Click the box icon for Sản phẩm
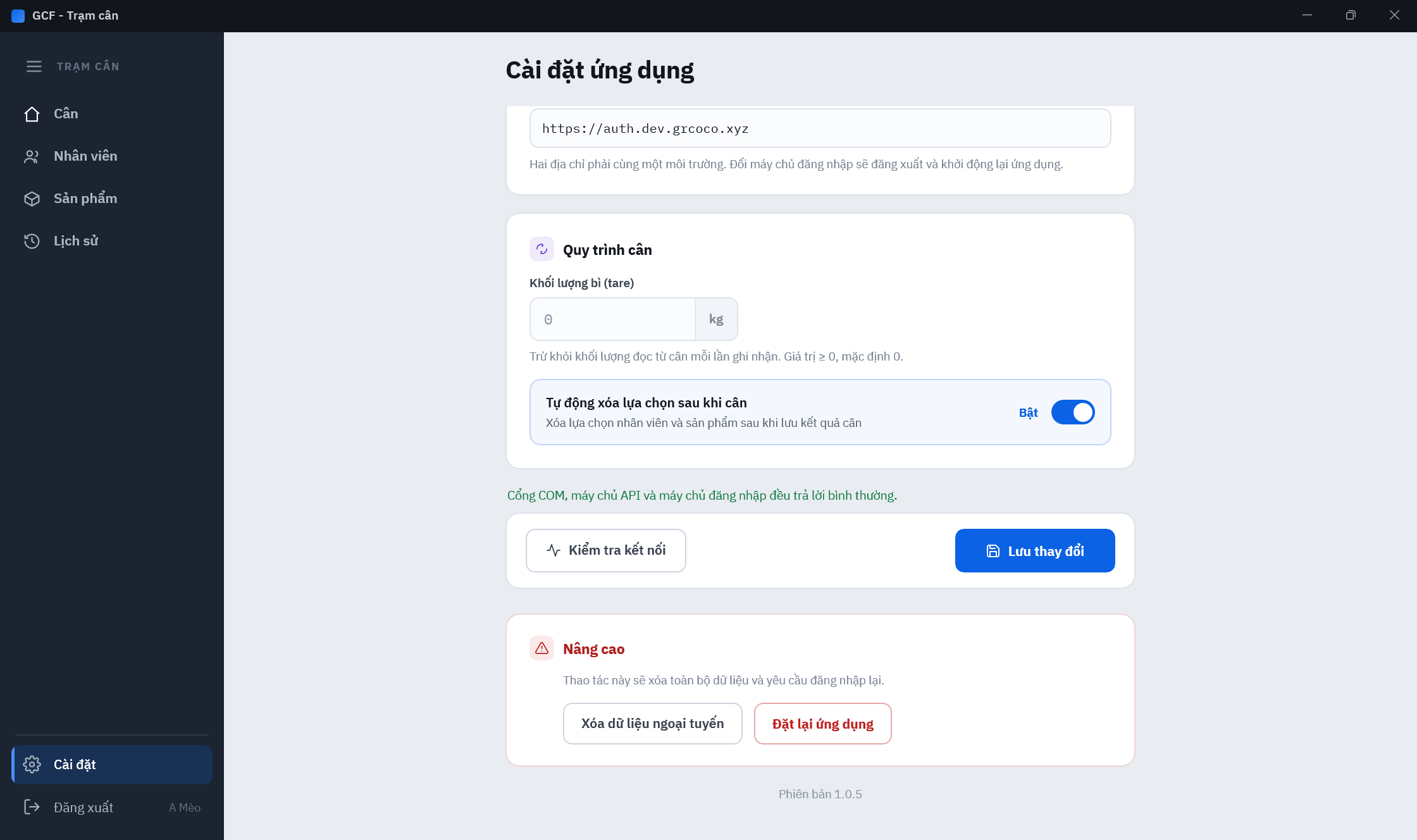The height and width of the screenshot is (840, 1417). point(32,199)
